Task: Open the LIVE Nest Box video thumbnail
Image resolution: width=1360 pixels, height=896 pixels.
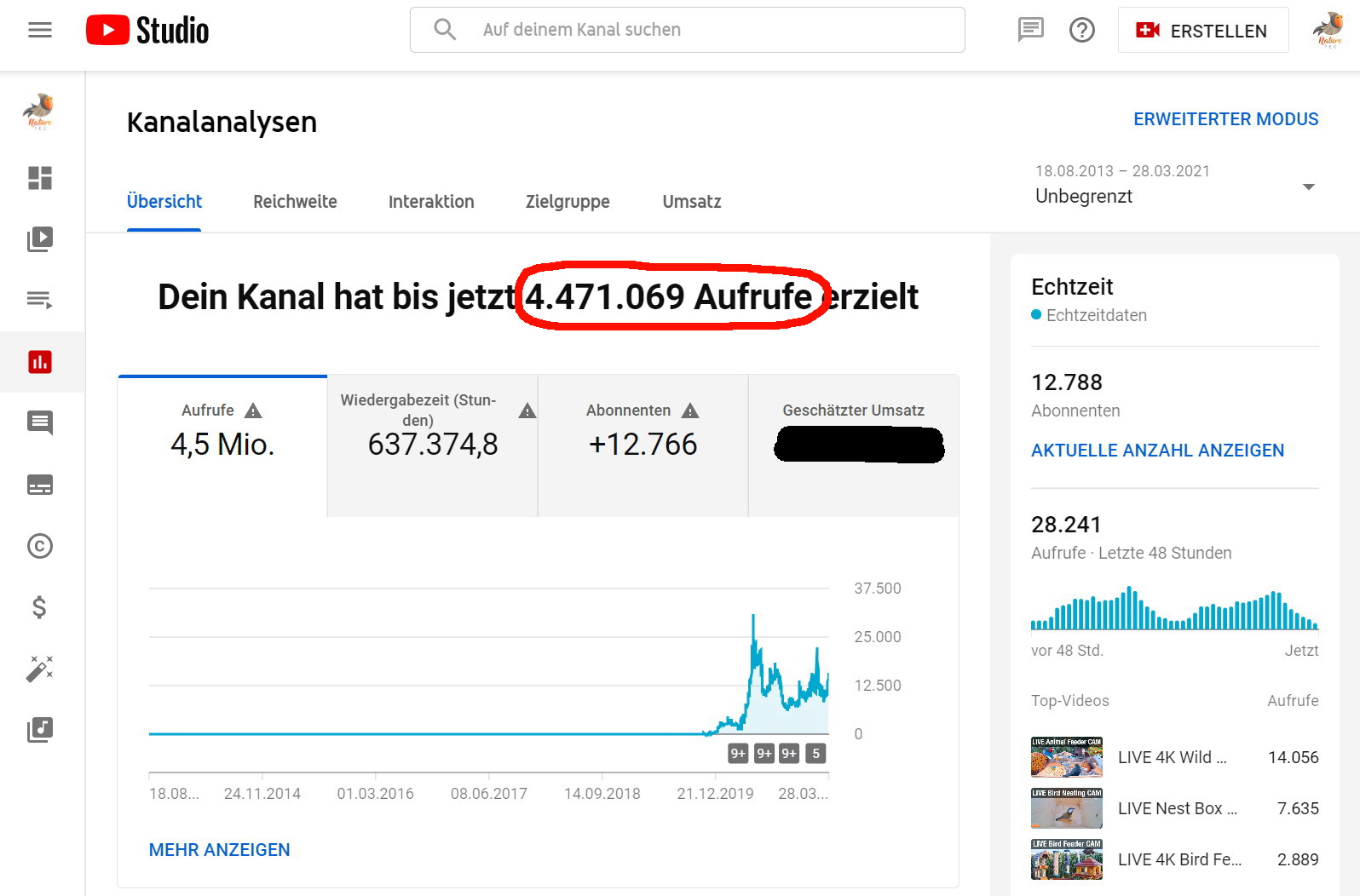Action: point(1066,808)
